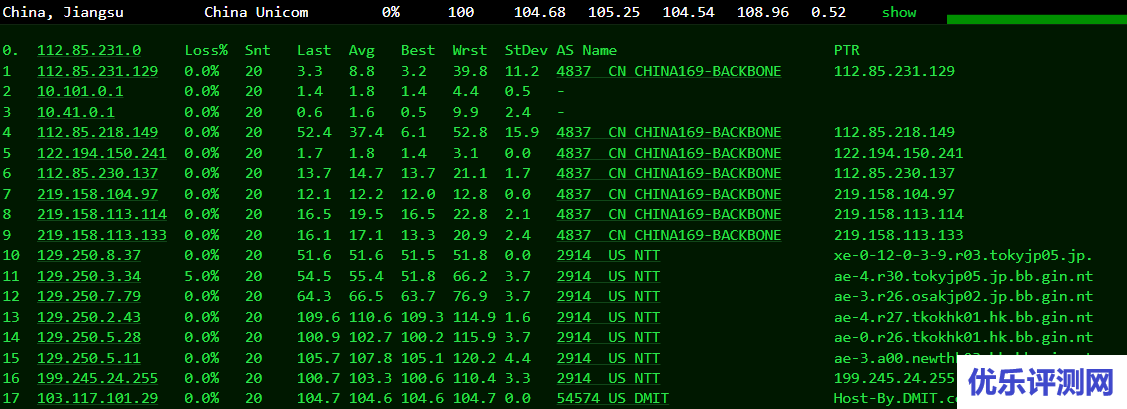
Task: Open hop 7 IP link 219.158.104.97
Action: click(98, 194)
